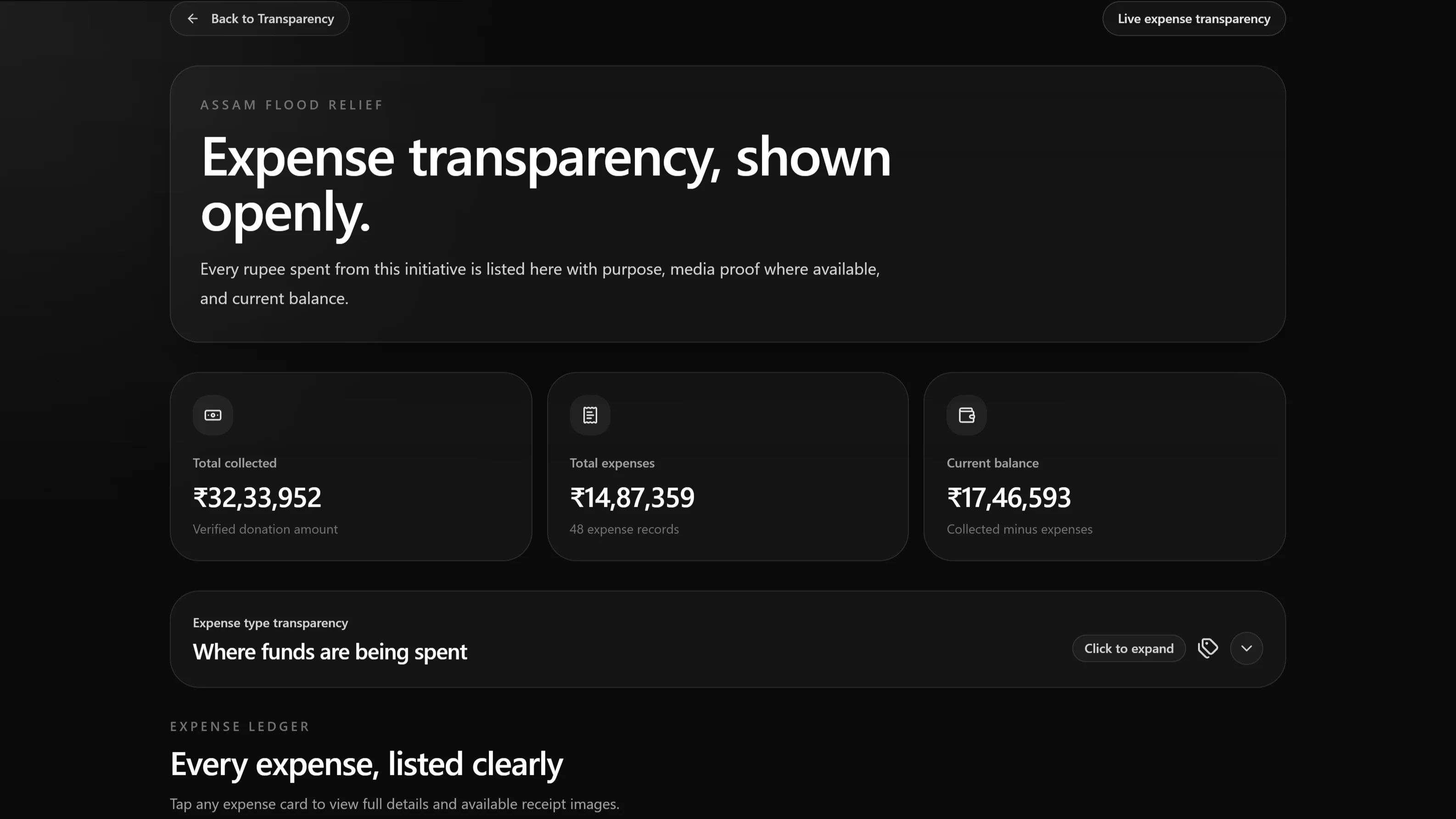Click the banknote icon in Total collected card
The width and height of the screenshot is (1456, 819).
click(213, 415)
